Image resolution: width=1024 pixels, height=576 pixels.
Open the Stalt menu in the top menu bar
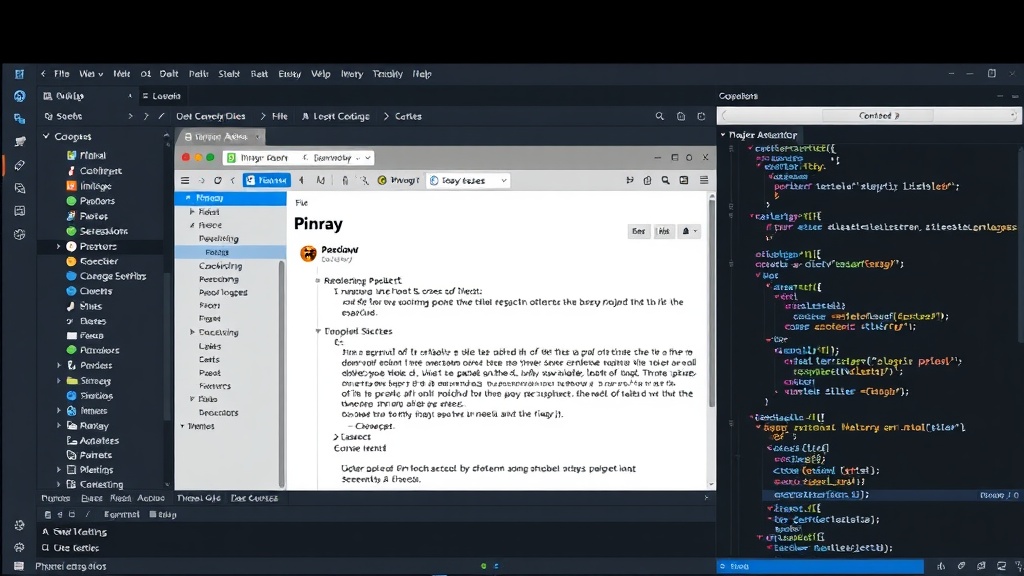click(229, 74)
